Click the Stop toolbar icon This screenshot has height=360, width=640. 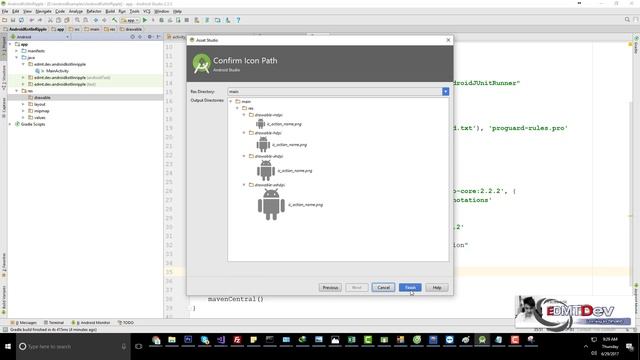click(x=187, y=20)
